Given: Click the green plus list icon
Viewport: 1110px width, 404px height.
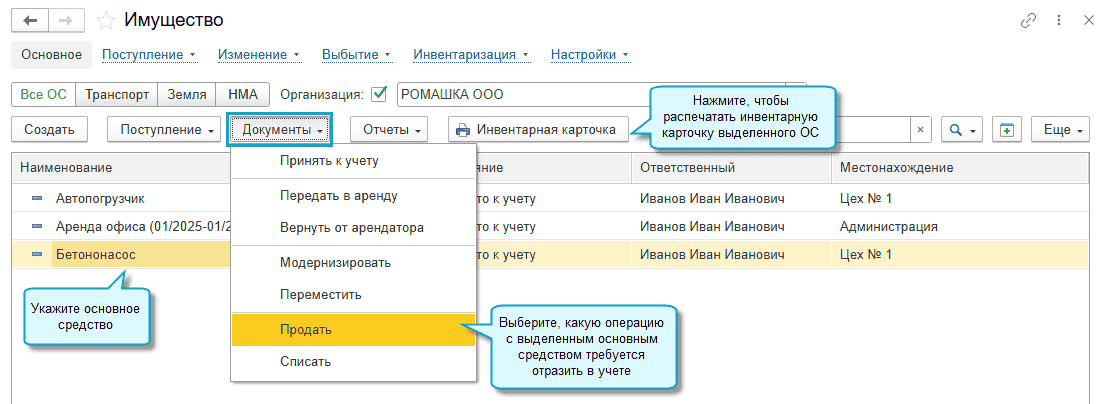Looking at the screenshot, I should click(x=1008, y=130).
